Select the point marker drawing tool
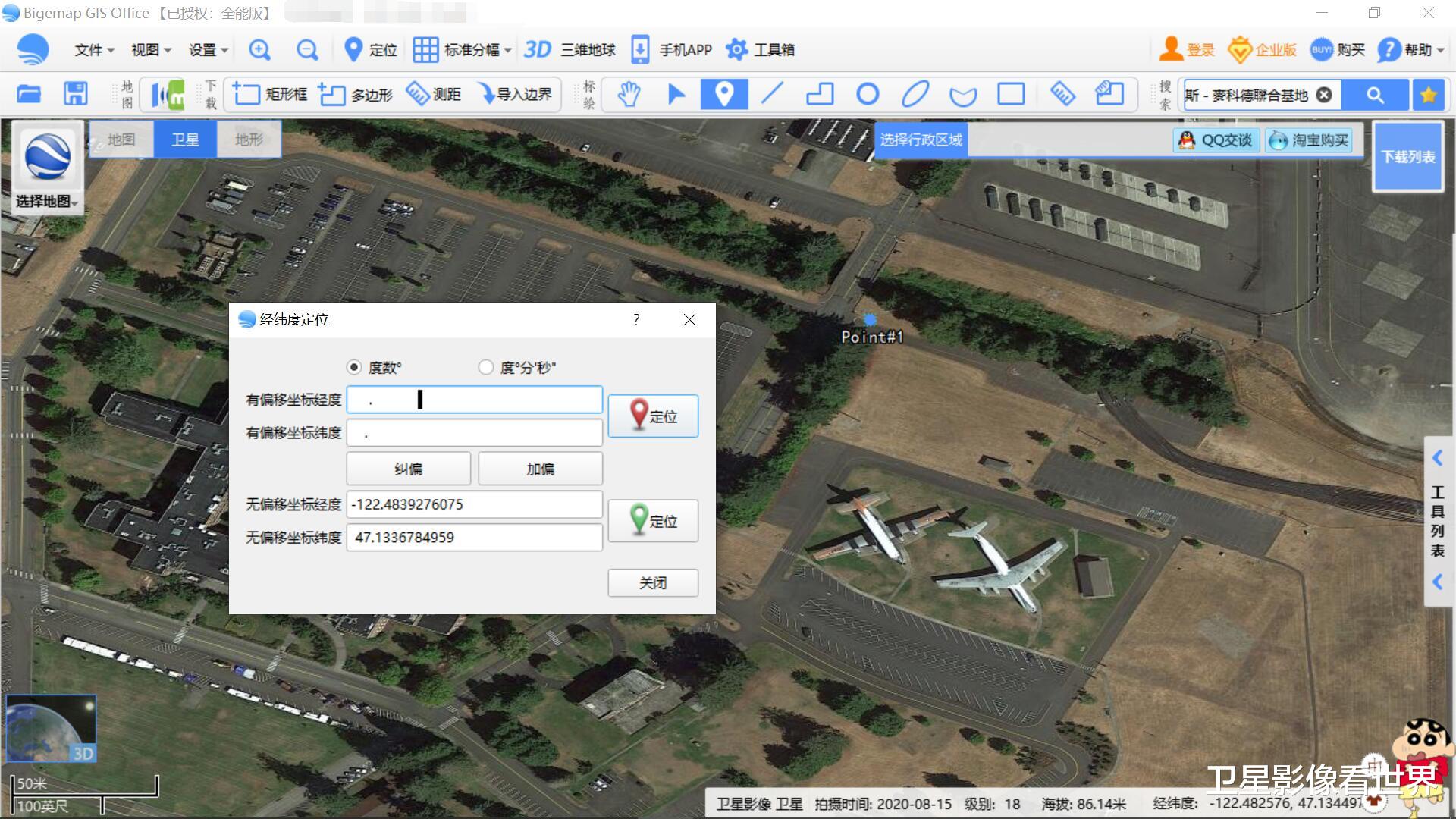 pyautogui.click(x=724, y=94)
